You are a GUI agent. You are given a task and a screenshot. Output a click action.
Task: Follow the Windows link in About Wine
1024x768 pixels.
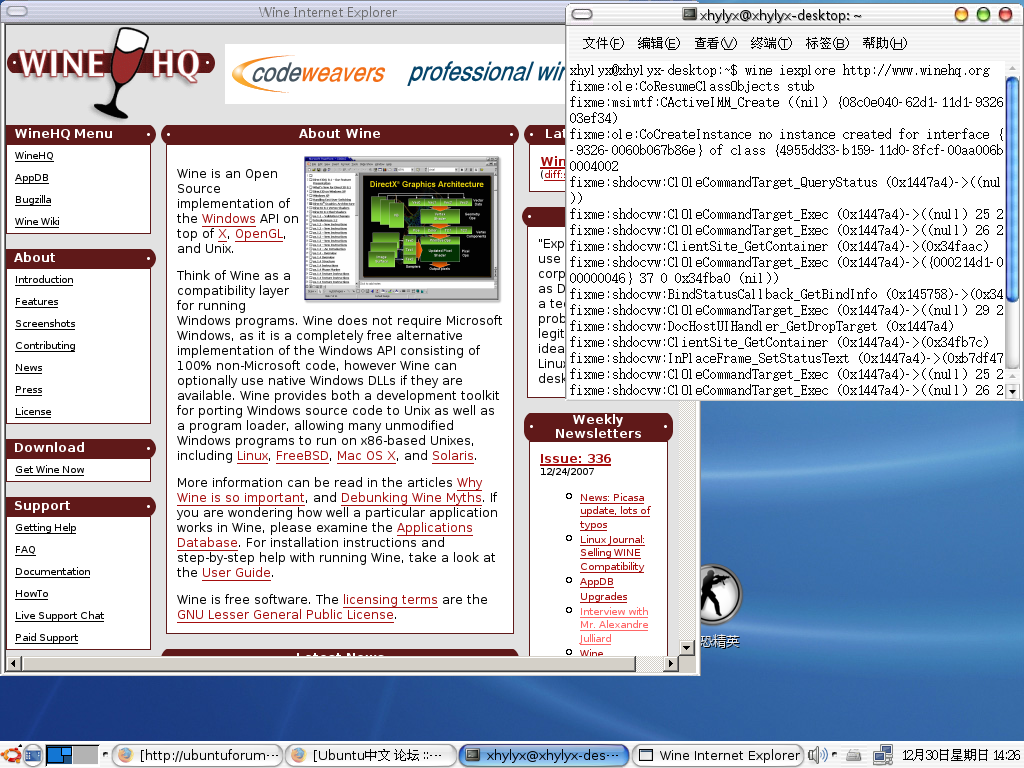pos(229,219)
